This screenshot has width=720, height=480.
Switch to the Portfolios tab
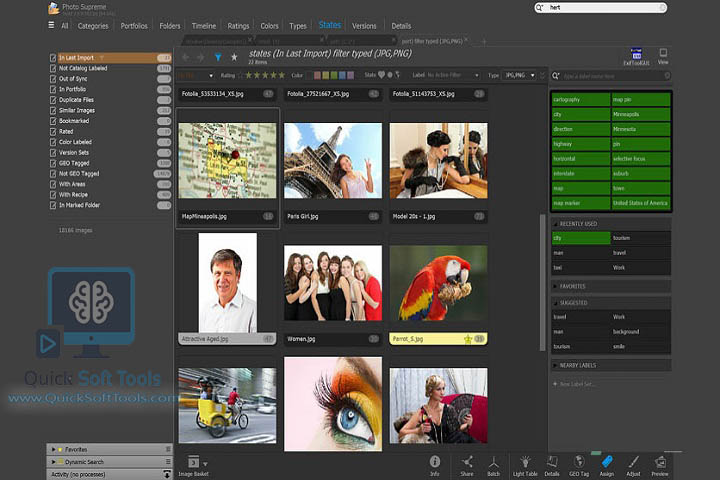point(134,26)
